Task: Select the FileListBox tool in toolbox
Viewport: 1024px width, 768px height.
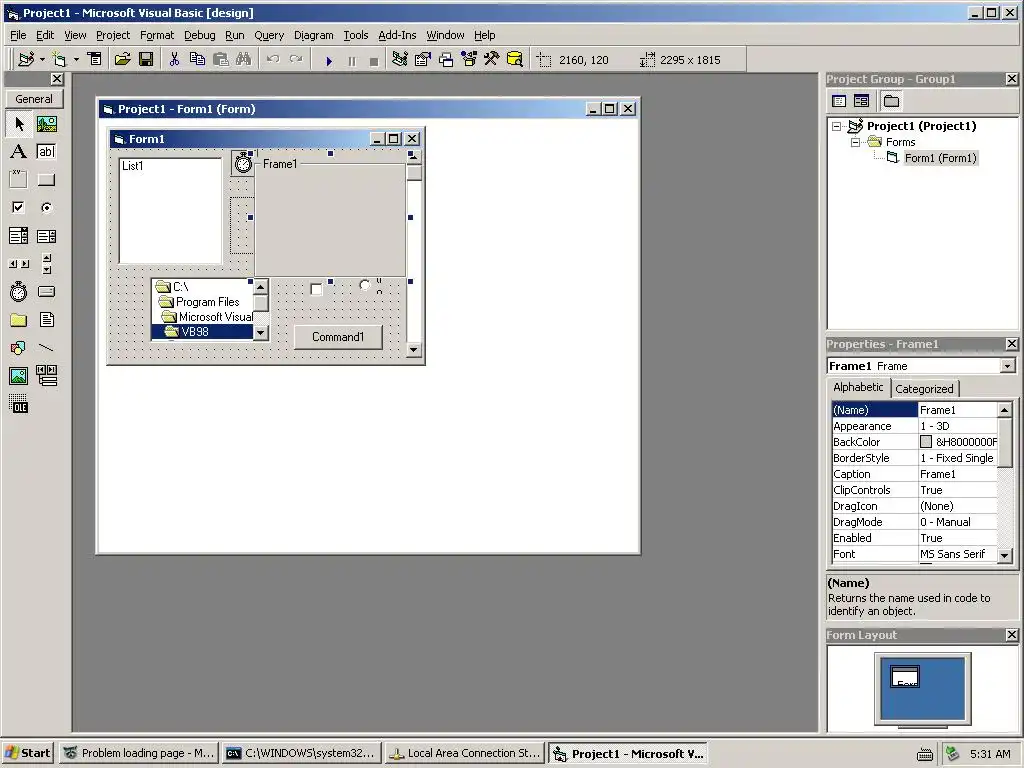Action: click(x=46, y=320)
